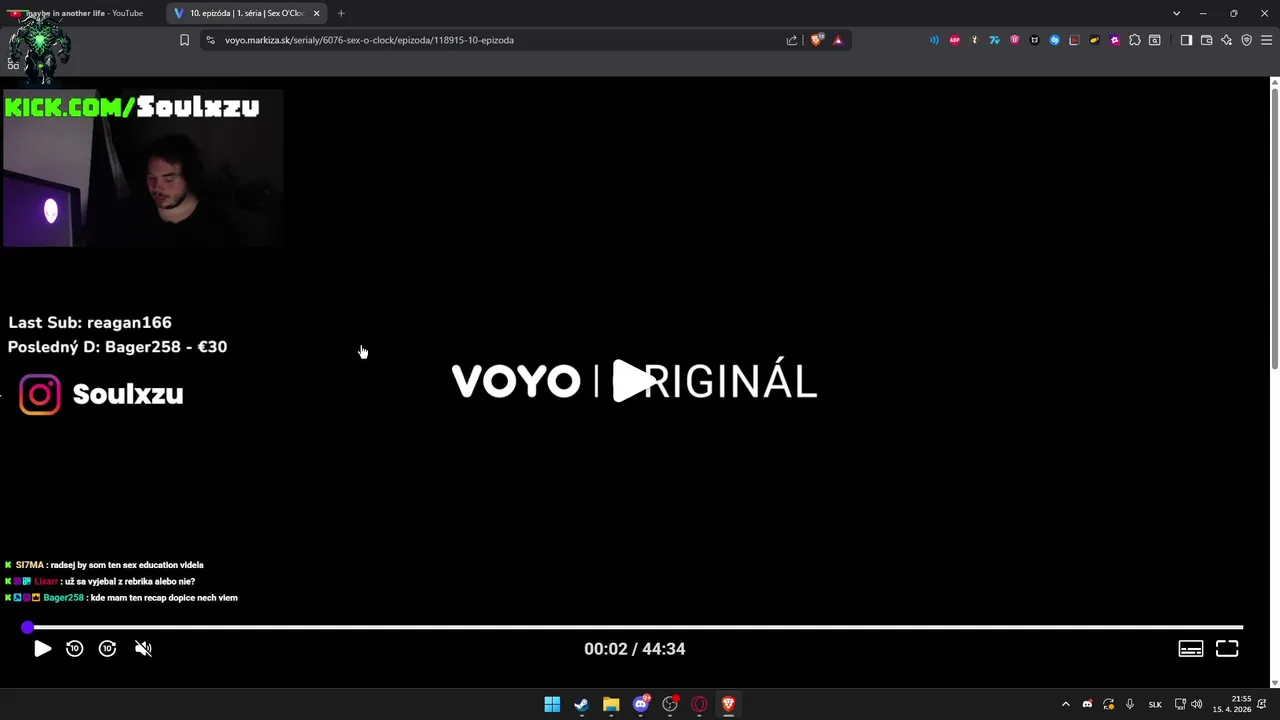Open File Explorer from the taskbar
The width and height of the screenshot is (1280, 720).
click(x=611, y=704)
